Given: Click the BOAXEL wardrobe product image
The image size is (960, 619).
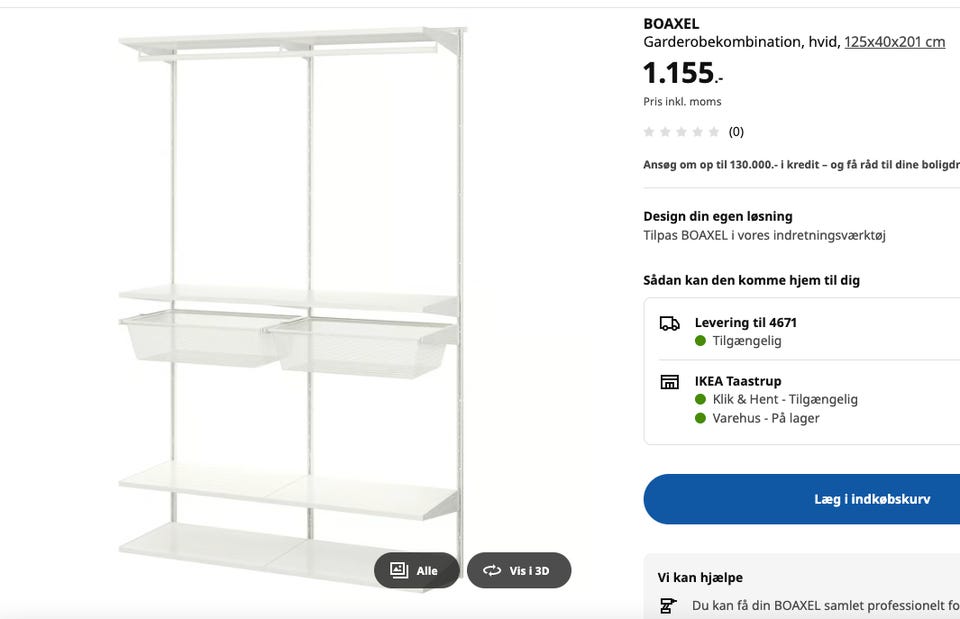Looking at the screenshot, I should pos(292,300).
